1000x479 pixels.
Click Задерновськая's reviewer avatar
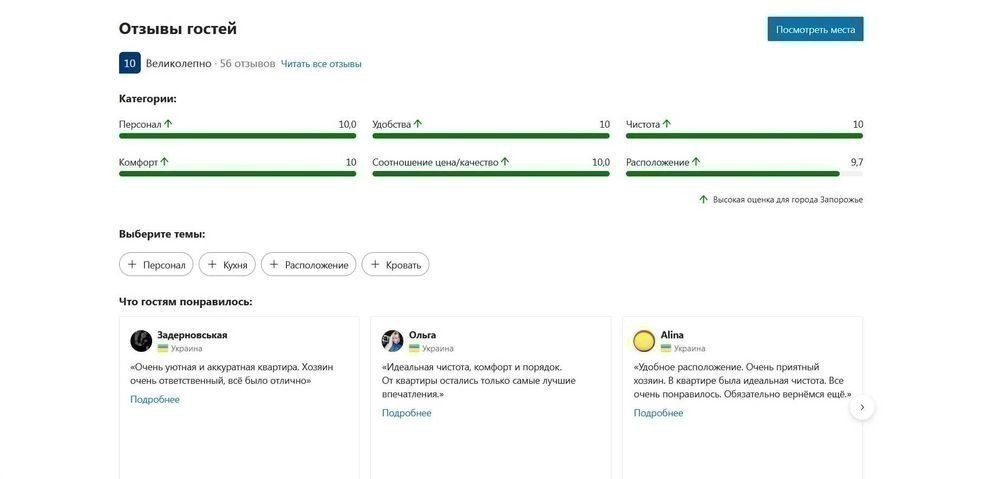point(141,341)
